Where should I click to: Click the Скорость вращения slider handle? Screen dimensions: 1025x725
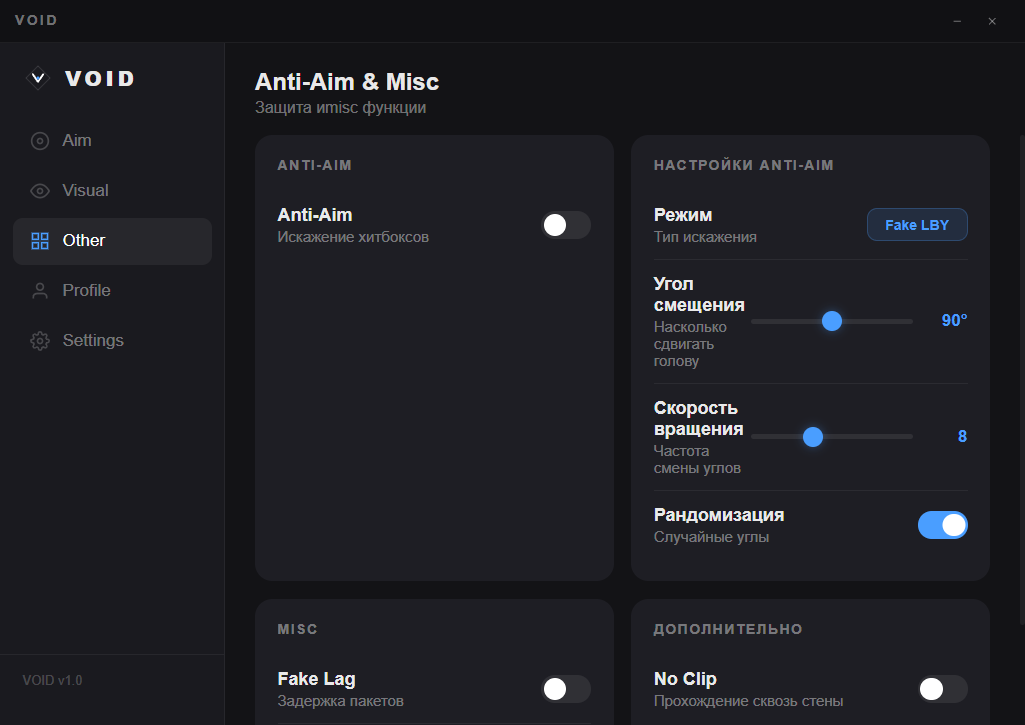pyautogui.click(x=813, y=437)
